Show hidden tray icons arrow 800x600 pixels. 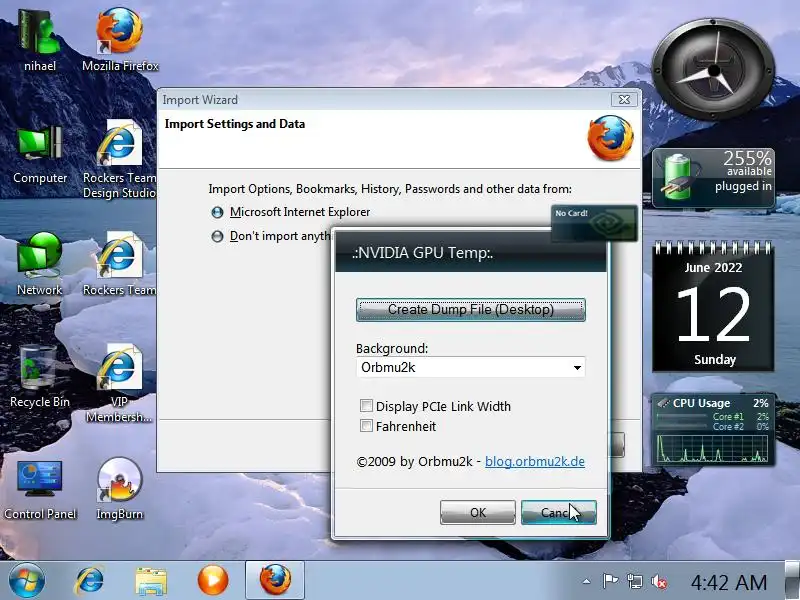click(587, 581)
